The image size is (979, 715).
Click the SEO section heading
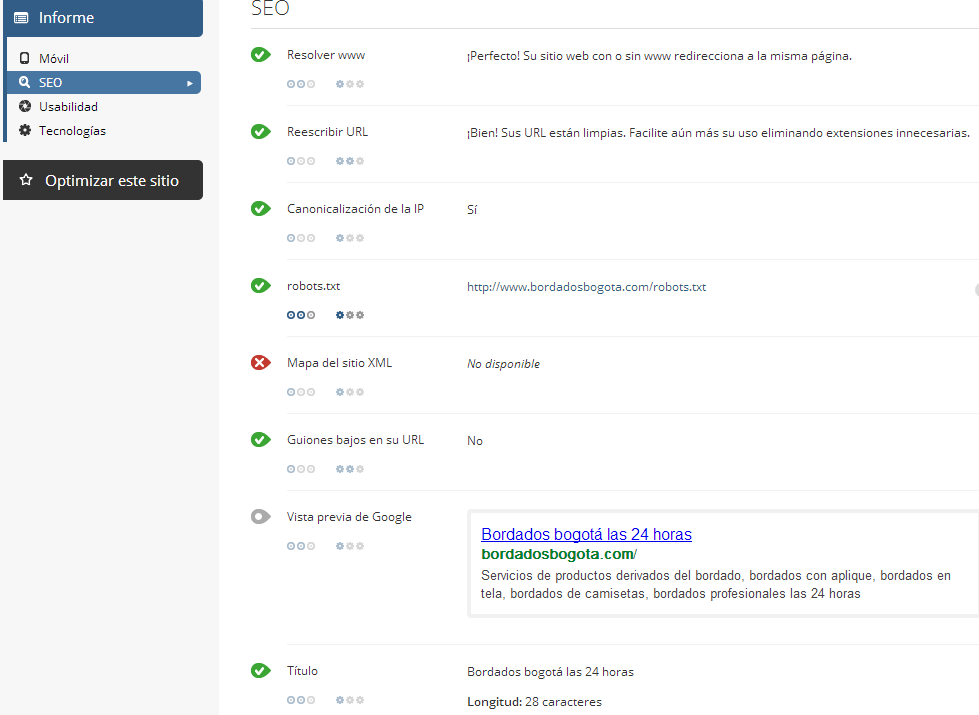click(x=270, y=9)
